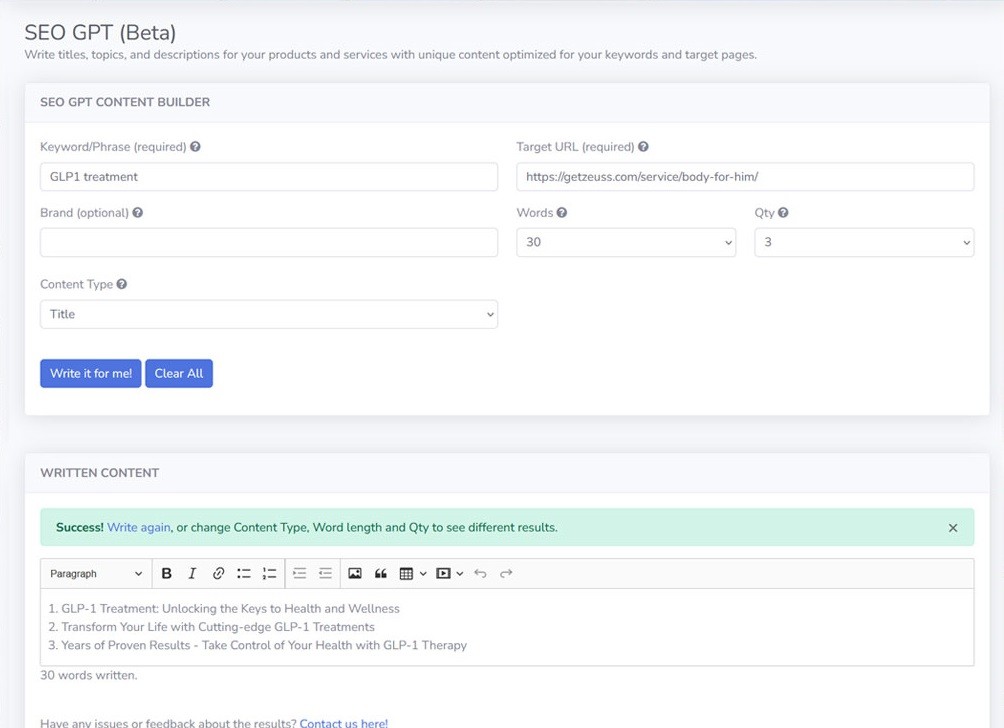Screen dimensions: 1004x728
Task: Toggle bold formatting in the editor
Action: [x=166, y=574]
